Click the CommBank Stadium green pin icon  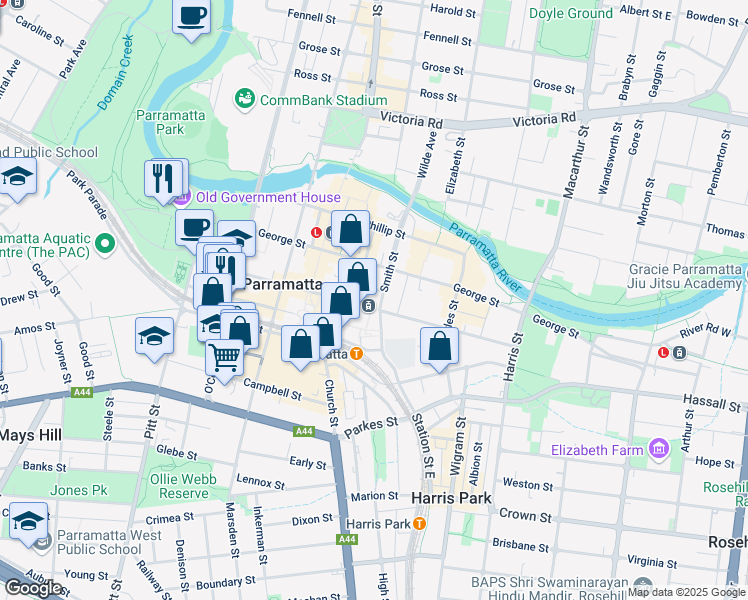245,99
